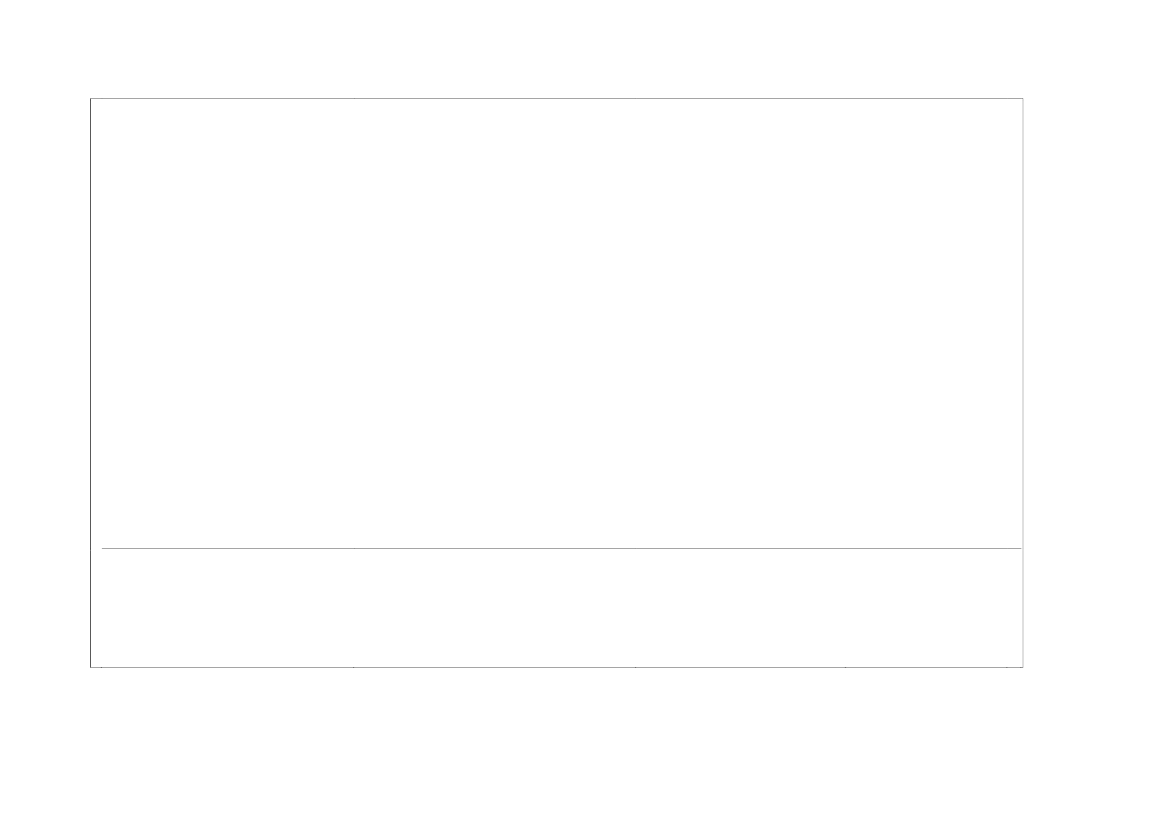Click the bottom-right corner of the frame

click(x=1023, y=667)
